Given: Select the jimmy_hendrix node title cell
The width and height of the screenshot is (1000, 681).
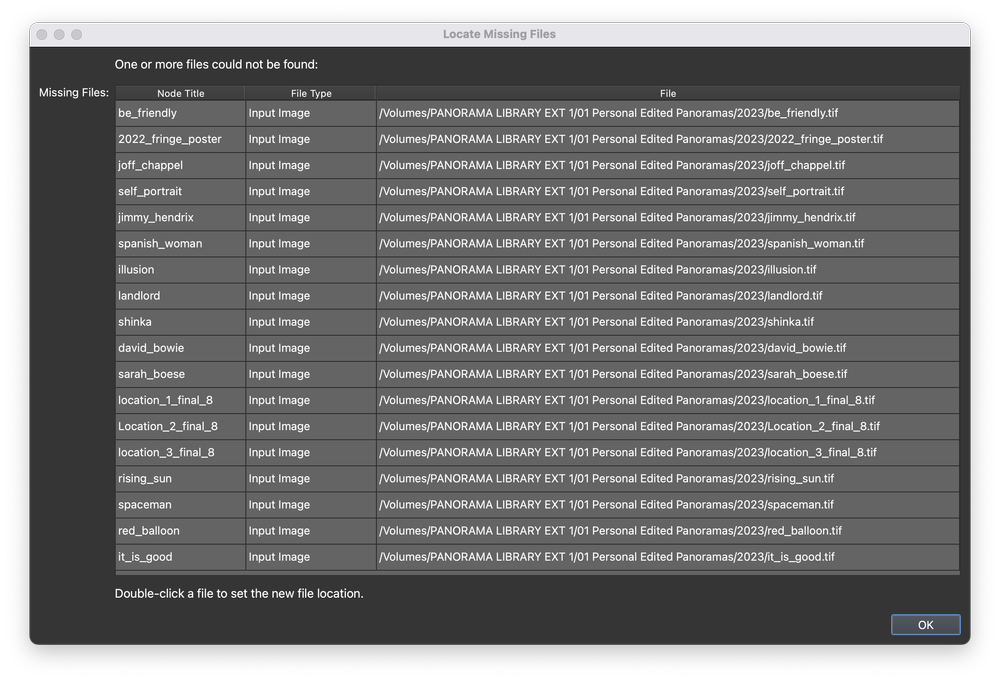Looking at the screenshot, I should point(180,217).
